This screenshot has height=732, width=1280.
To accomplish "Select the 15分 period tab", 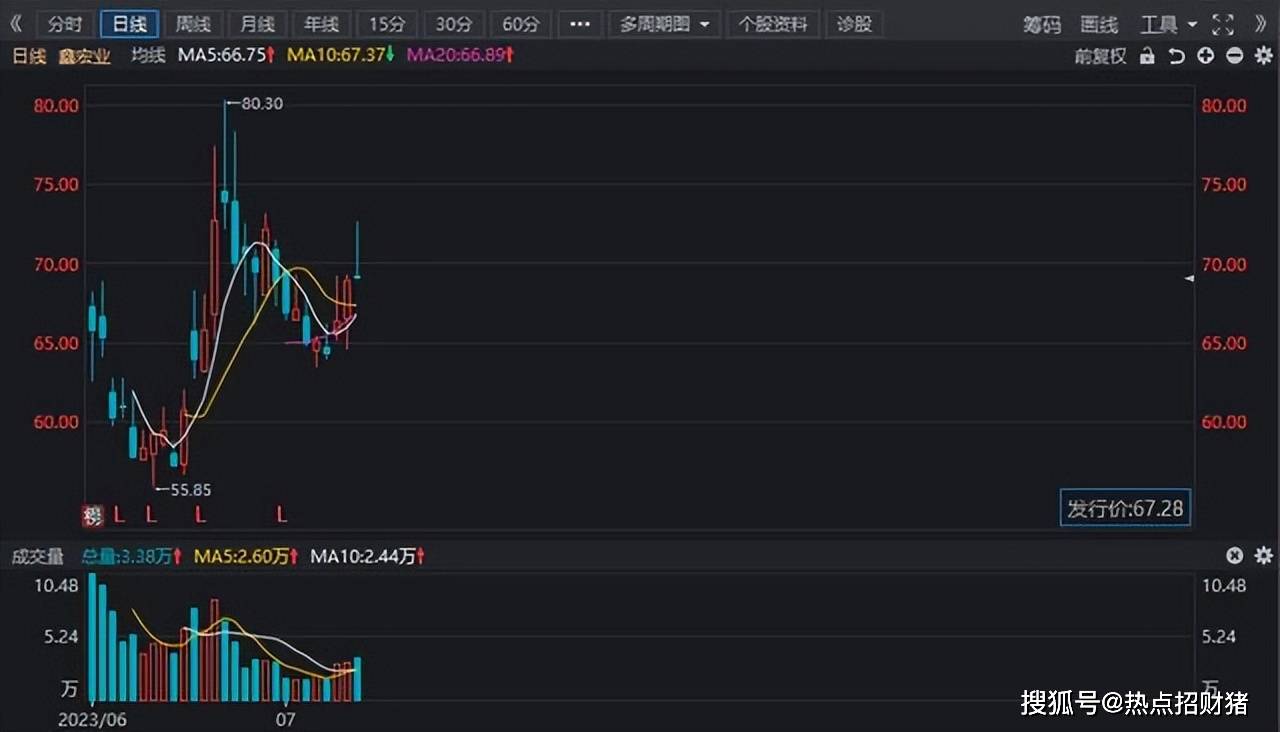I will pos(387,24).
